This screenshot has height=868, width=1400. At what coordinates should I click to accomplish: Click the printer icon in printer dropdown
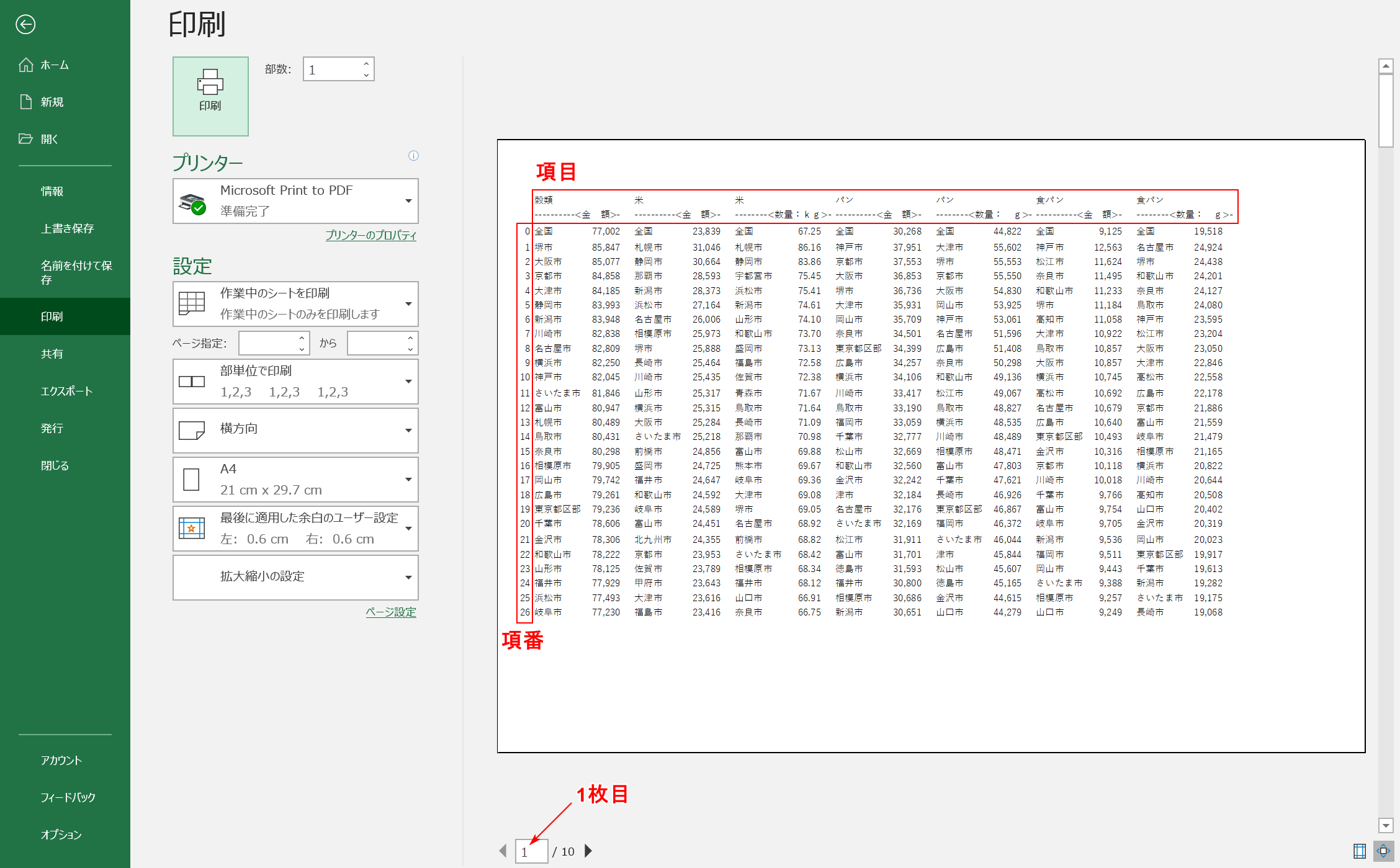(x=192, y=203)
